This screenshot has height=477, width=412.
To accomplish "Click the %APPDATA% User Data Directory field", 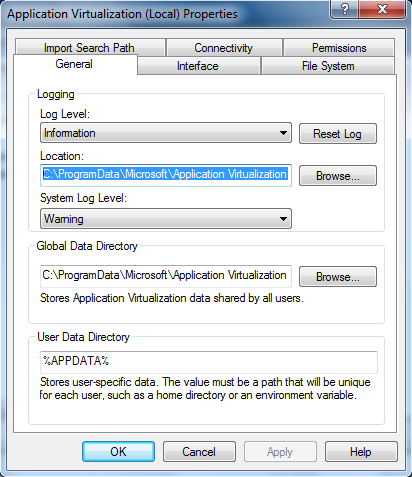I will point(209,362).
